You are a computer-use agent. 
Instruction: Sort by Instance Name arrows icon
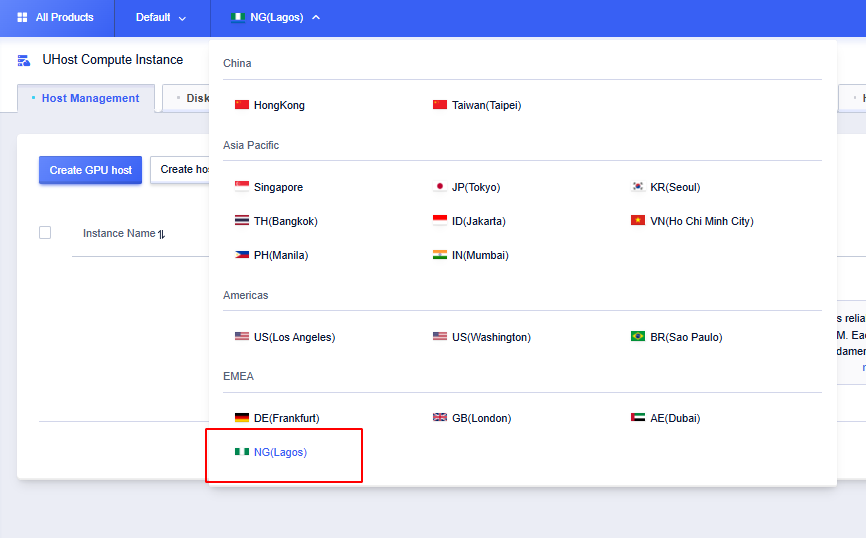click(x=161, y=234)
